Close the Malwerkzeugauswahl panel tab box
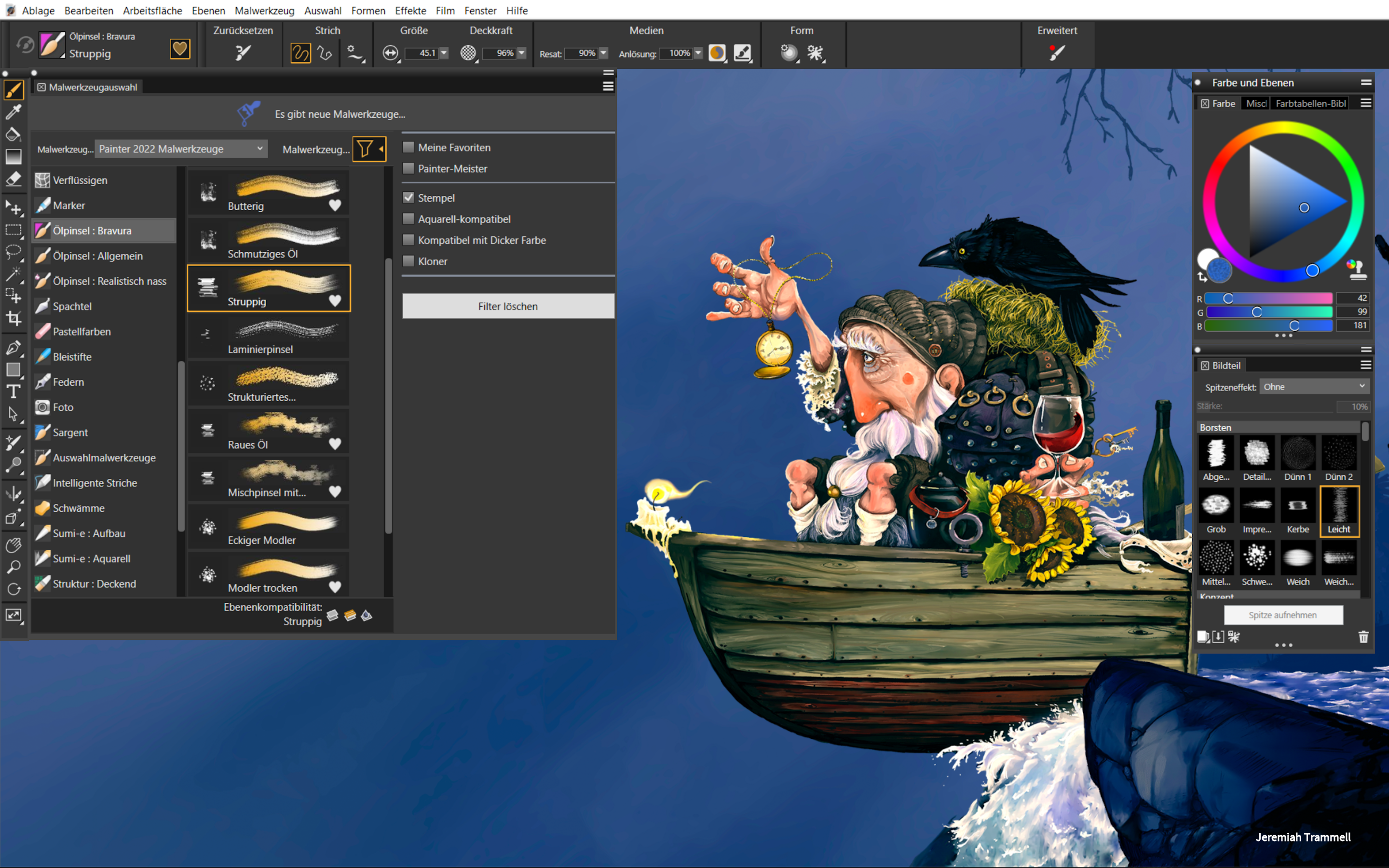The height and width of the screenshot is (868, 1389). (41, 87)
